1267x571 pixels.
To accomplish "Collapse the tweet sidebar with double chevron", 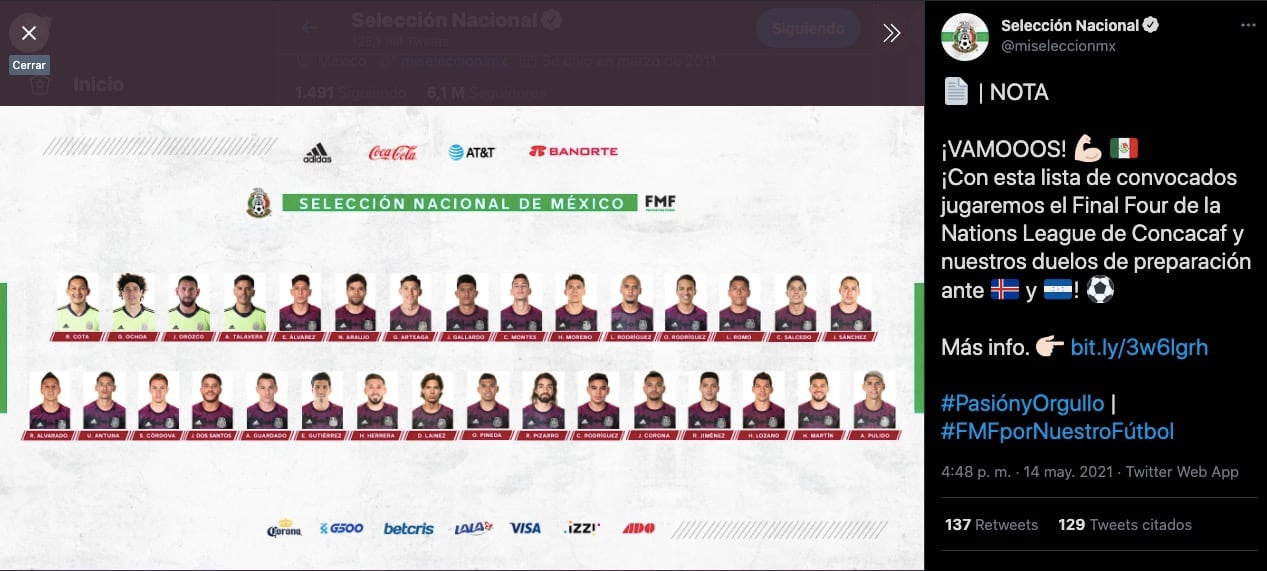I will coord(892,33).
